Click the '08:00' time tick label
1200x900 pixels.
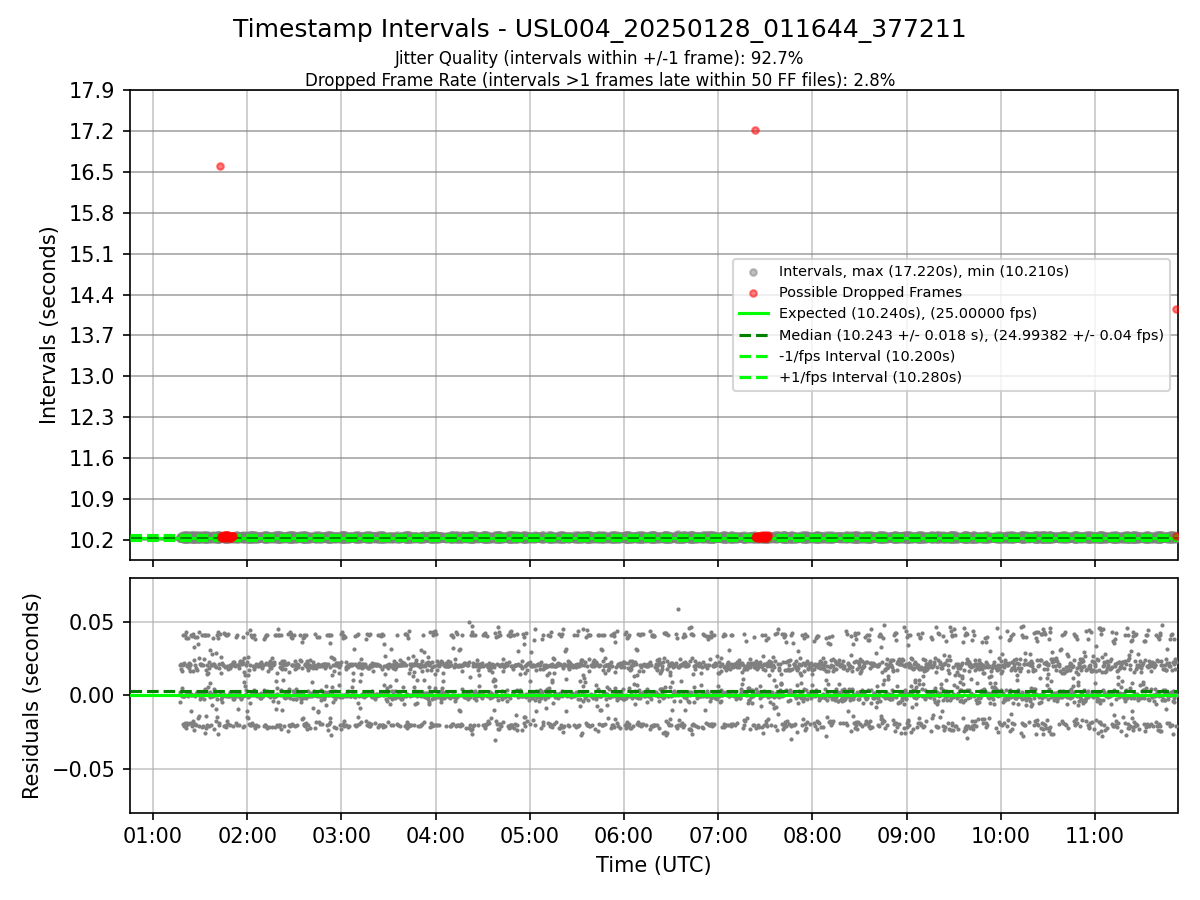812,835
